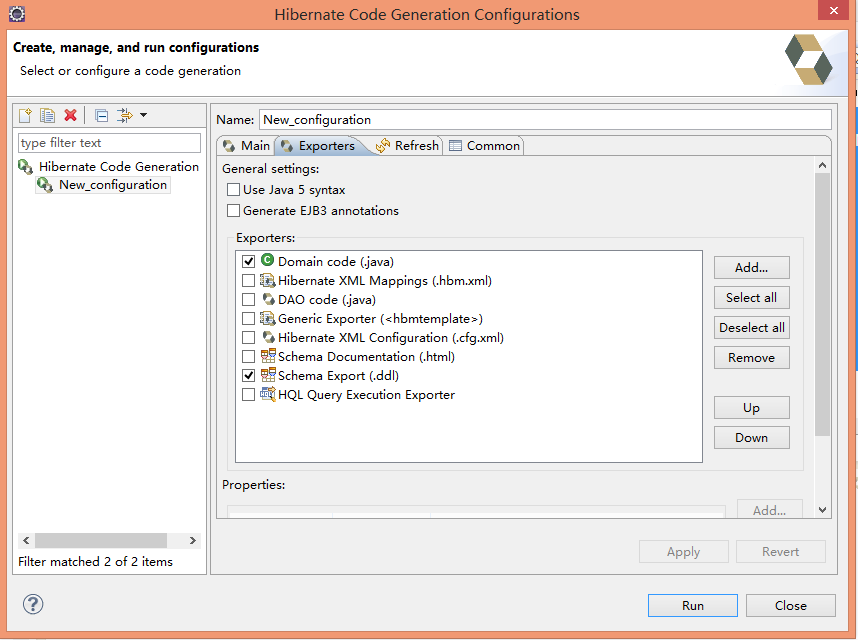The image size is (858, 640).
Task: Click the Apply button
Action: pyautogui.click(x=683, y=551)
